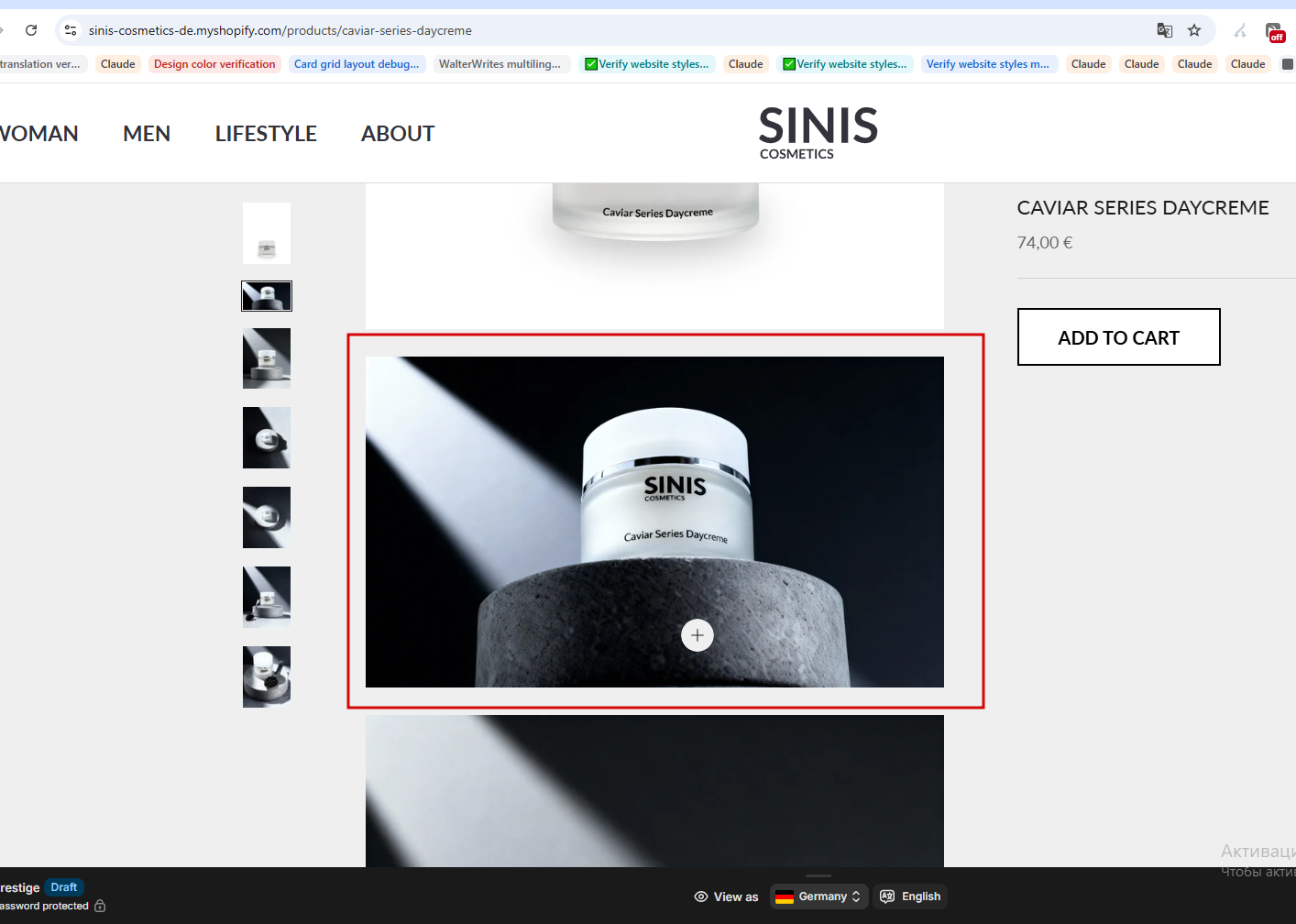Screen dimensions: 1296x924
Task: Select the first white jar thumbnail
Action: (x=267, y=234)
